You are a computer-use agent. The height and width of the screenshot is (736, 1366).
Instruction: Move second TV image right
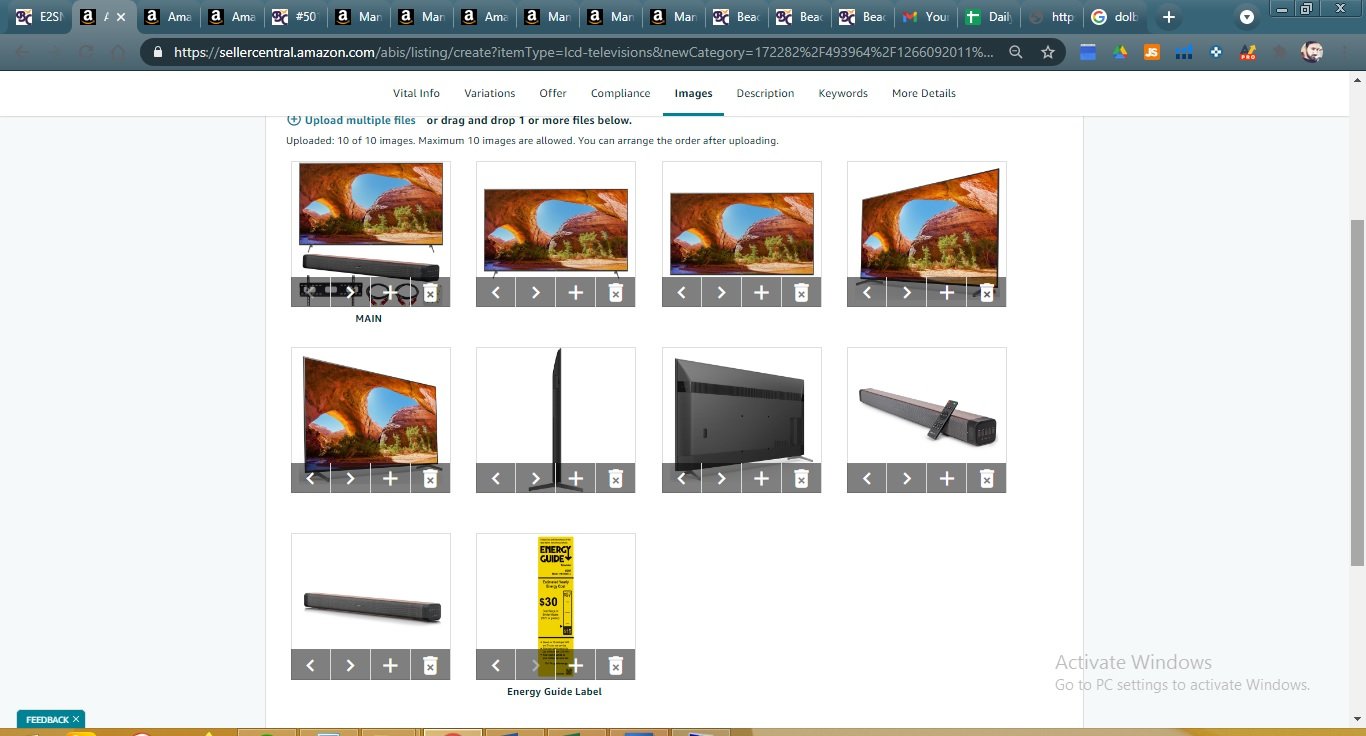pos(536,292)
